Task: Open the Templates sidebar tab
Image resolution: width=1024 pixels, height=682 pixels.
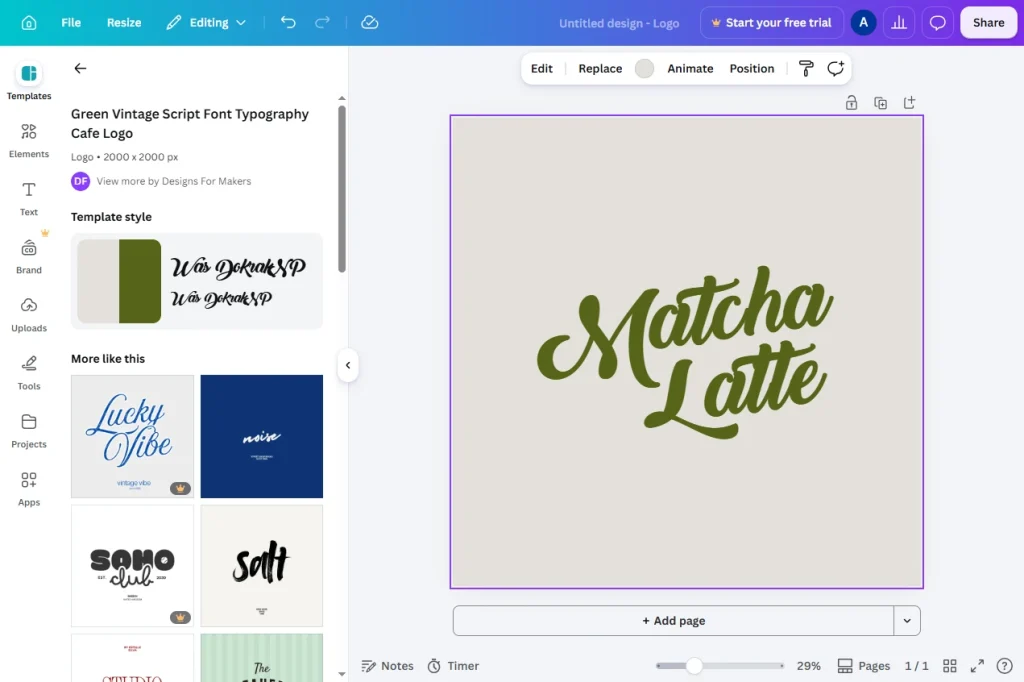Action: pos(29,82)
